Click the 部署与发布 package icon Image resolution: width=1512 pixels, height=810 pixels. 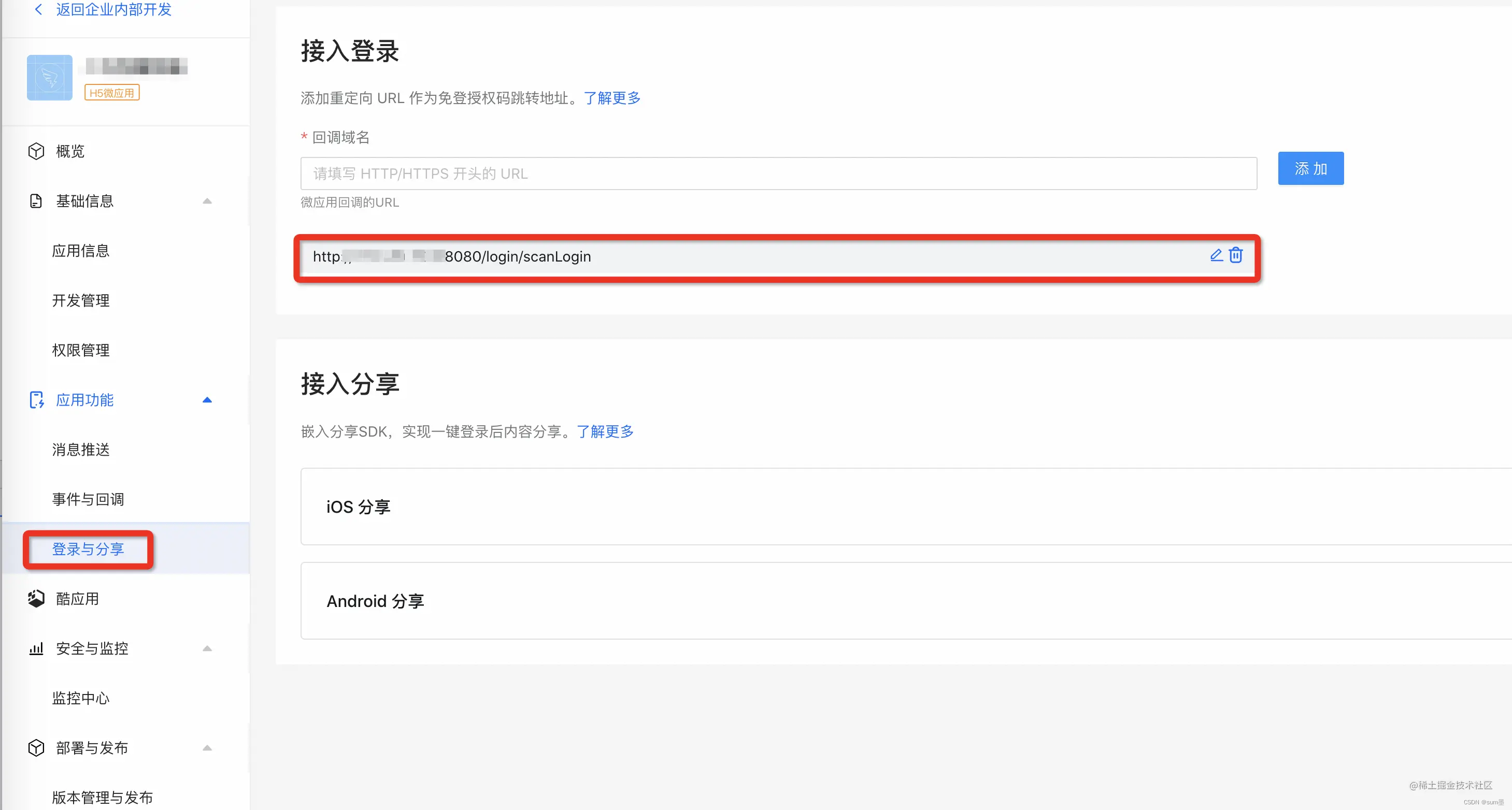pos(36,748)
